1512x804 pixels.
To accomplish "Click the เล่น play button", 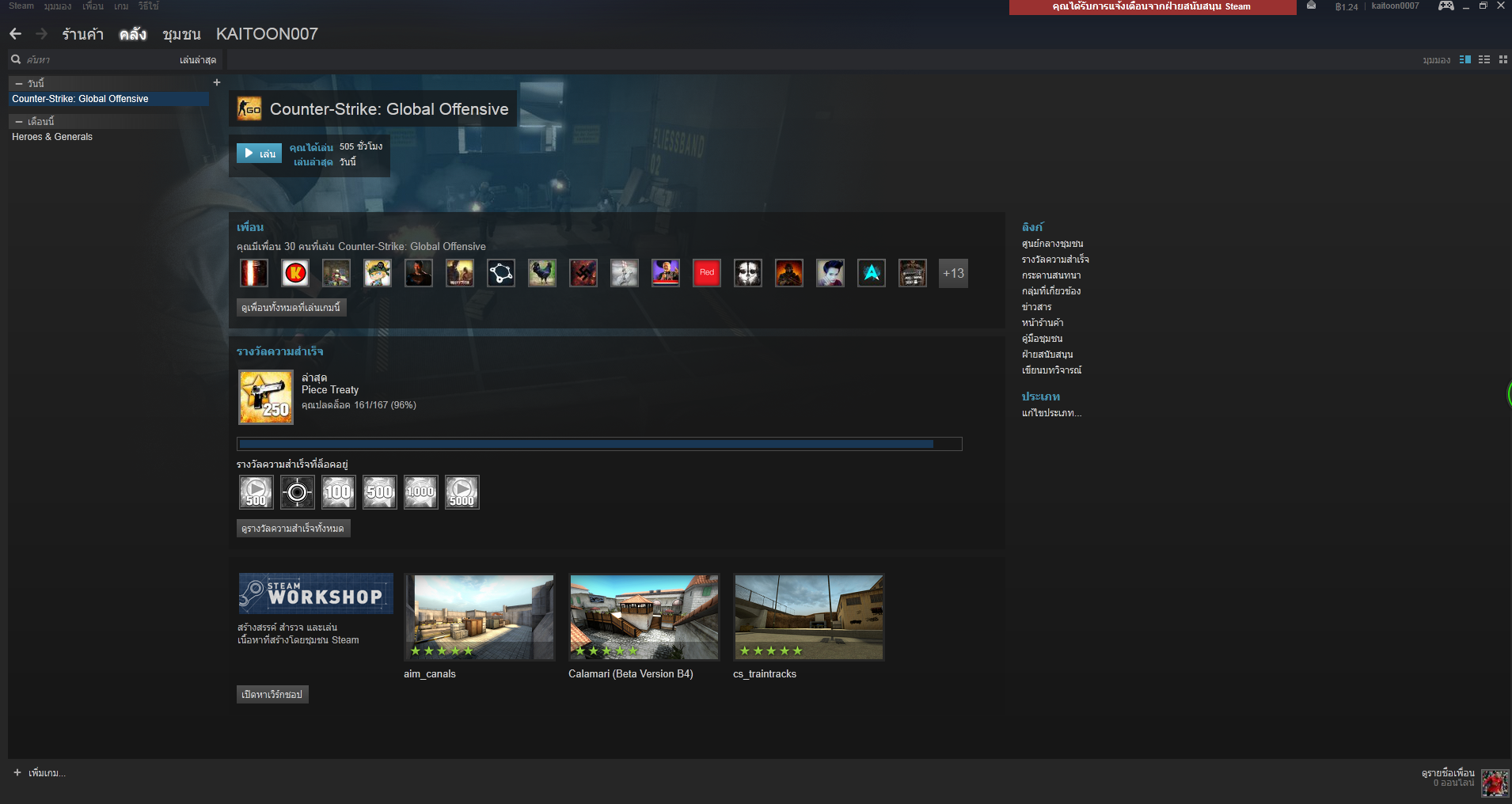I will coord(259,154).
